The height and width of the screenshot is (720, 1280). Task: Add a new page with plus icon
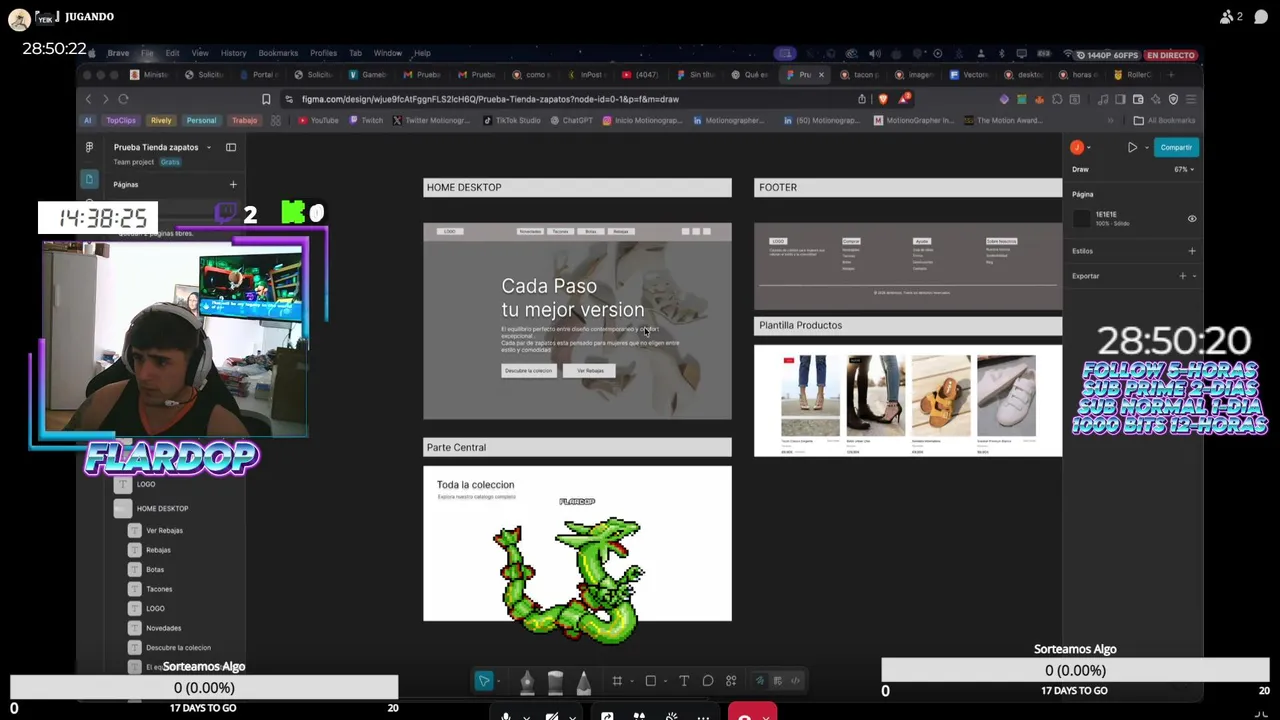[233, 184]
